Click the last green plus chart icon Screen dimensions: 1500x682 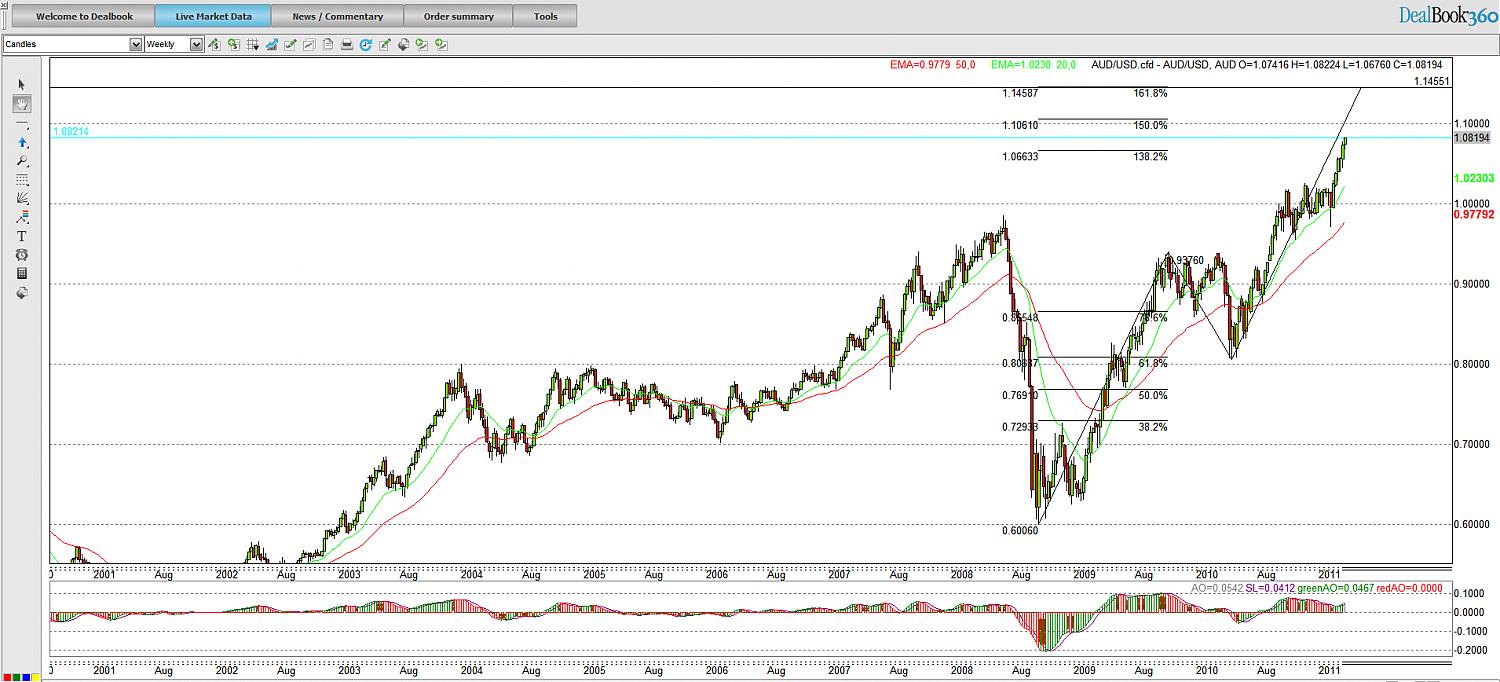441,44
